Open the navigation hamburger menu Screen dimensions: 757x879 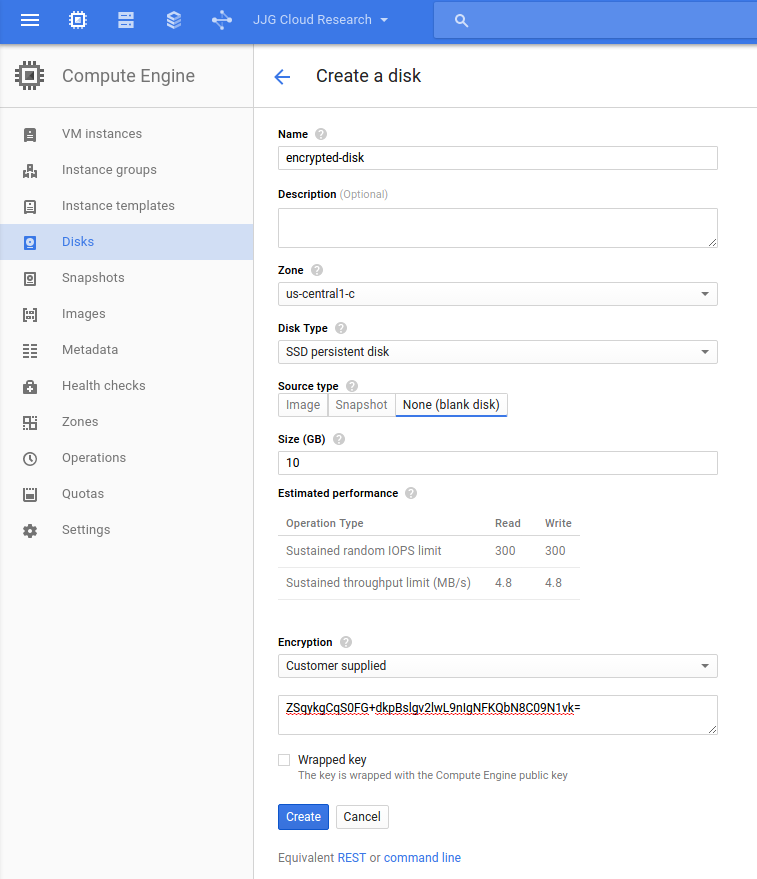(x=29, y=19)
